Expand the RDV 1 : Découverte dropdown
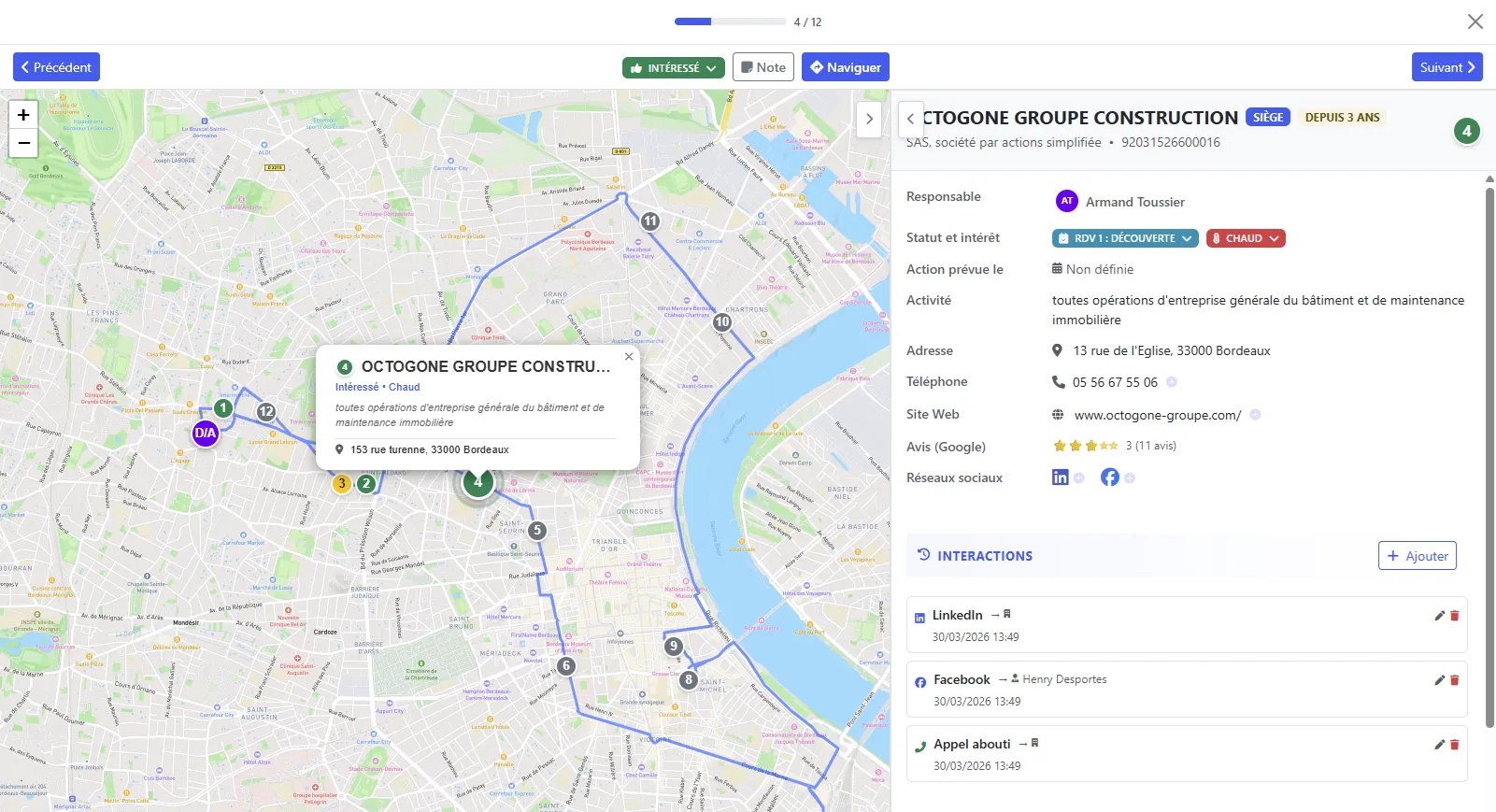1496x812 pixels. pyautogui.click(x=1125, y=238)
